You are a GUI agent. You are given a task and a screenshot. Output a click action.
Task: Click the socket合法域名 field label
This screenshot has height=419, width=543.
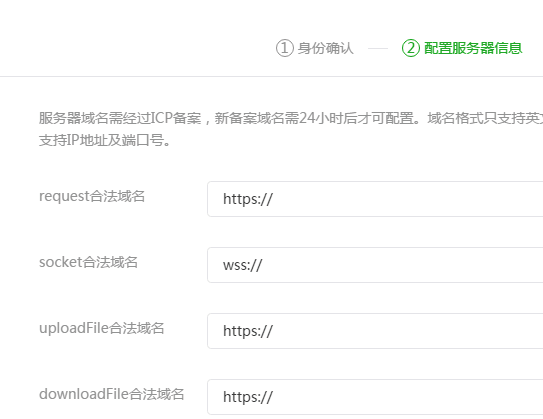[88, 262]
